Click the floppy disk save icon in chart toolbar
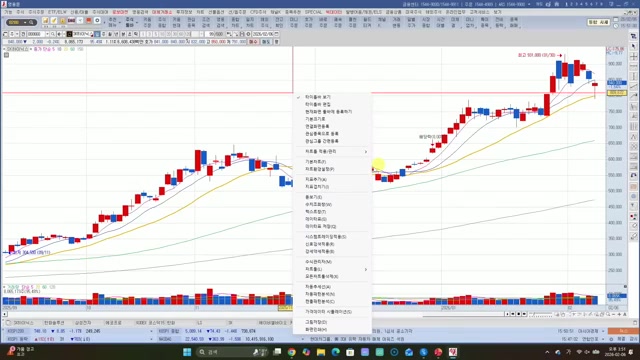Viewport: 640px width, 360px height. point(242,34)
